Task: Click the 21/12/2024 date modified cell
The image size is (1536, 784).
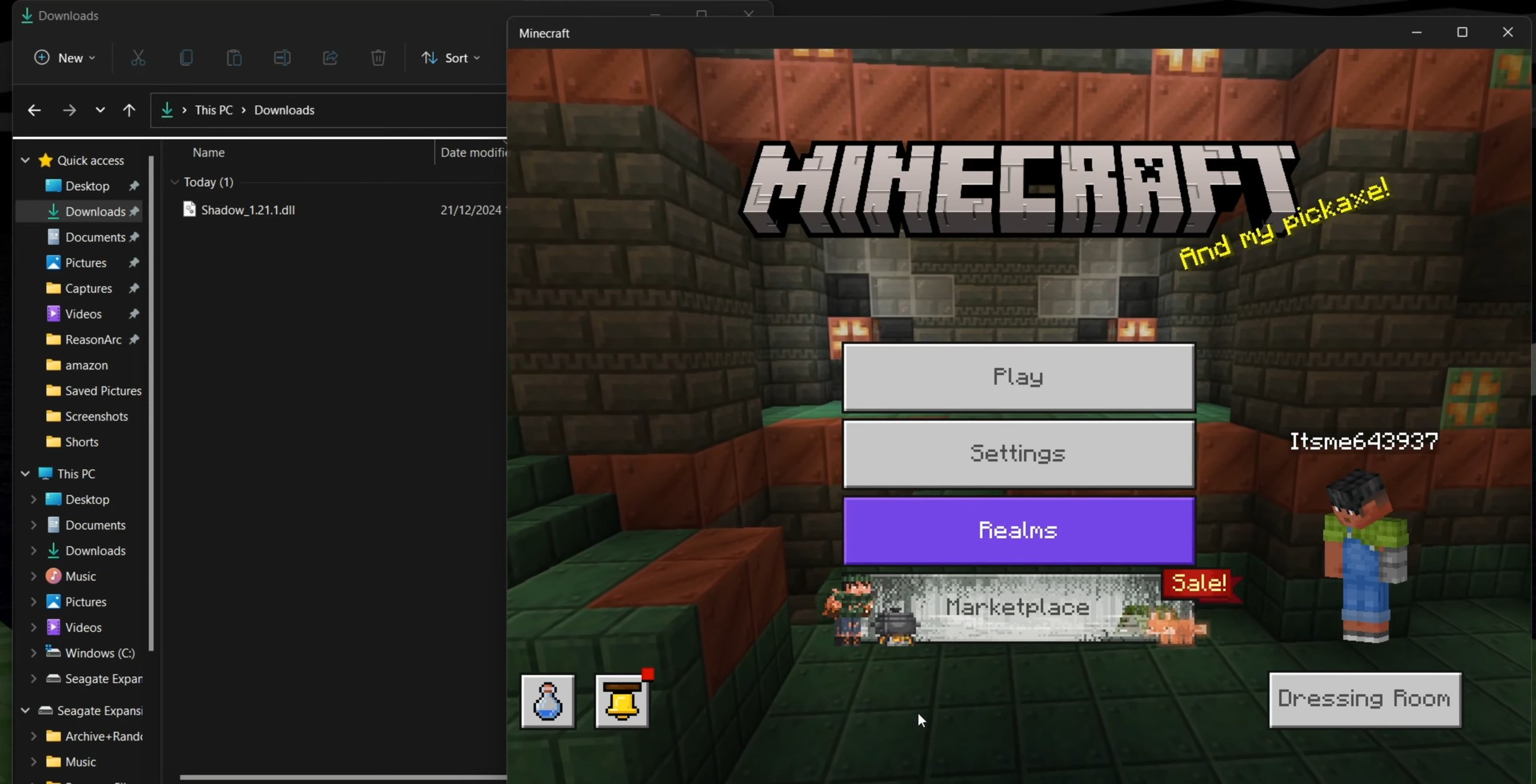Action: click(472, 210)
